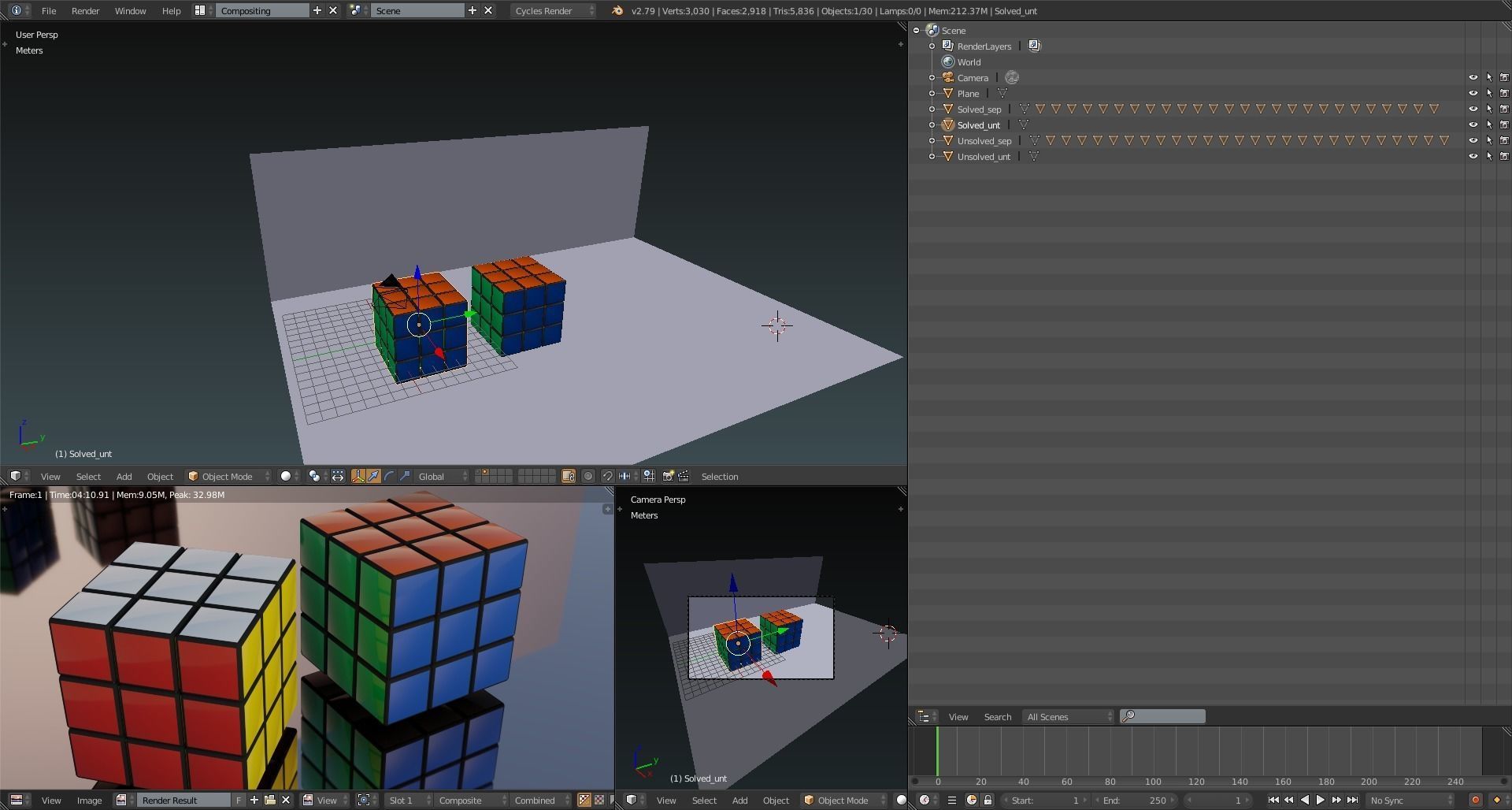
Task: Open the Cycles Render engine dropdown
Action: tap(554, 11)
